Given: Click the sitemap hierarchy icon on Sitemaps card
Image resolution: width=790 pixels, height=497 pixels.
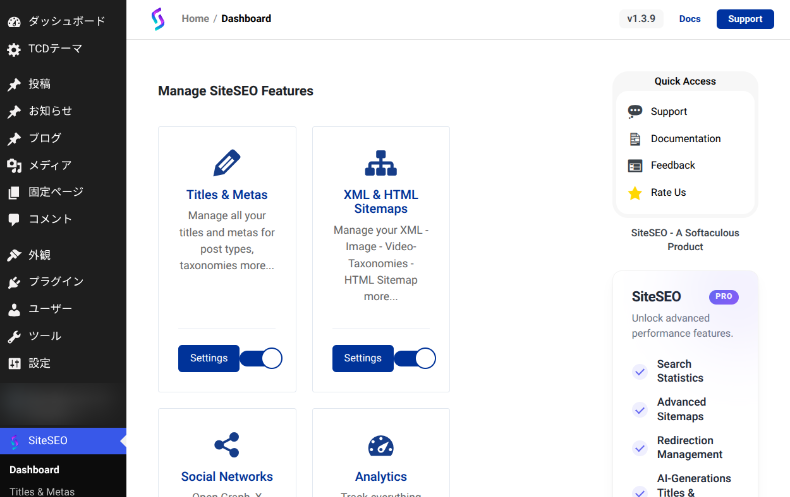Looking at the screenshot, I should 381,163.
